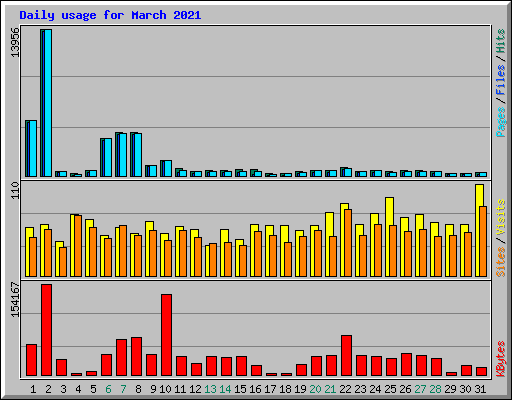Select day label 26 on the x-axis
This screenshot has width=512, height=400.
(x=405, y=389)
